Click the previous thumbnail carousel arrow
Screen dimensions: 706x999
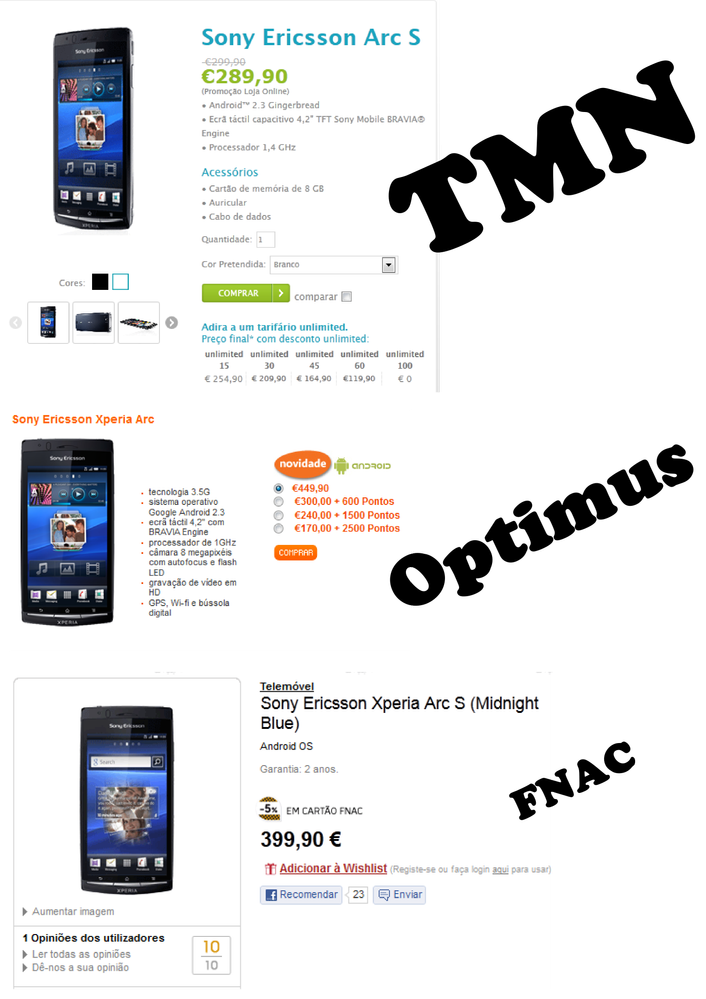pos(16,323)
